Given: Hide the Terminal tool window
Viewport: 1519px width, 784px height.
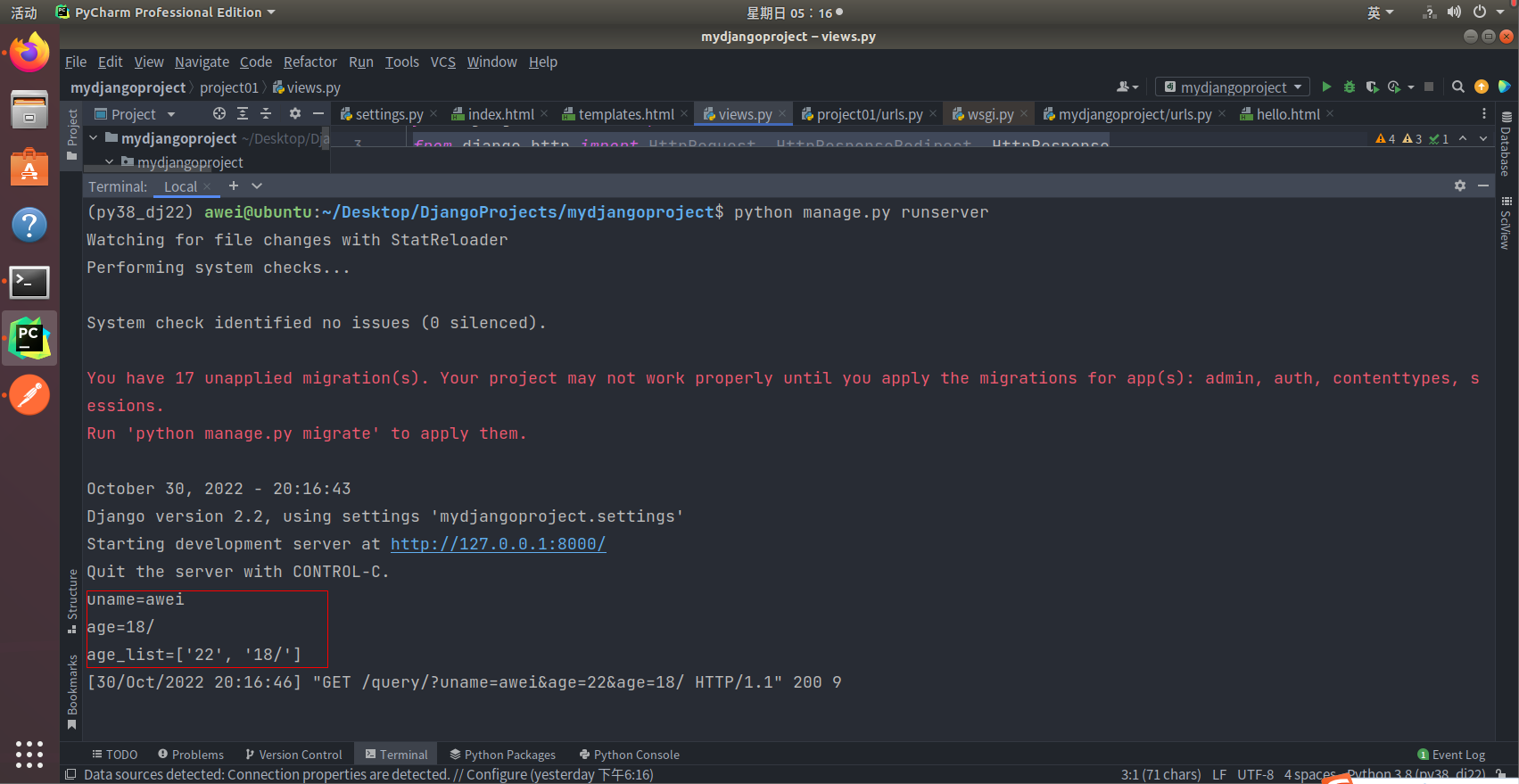Looking at the screenshot, I should [x=1483, y=186].
